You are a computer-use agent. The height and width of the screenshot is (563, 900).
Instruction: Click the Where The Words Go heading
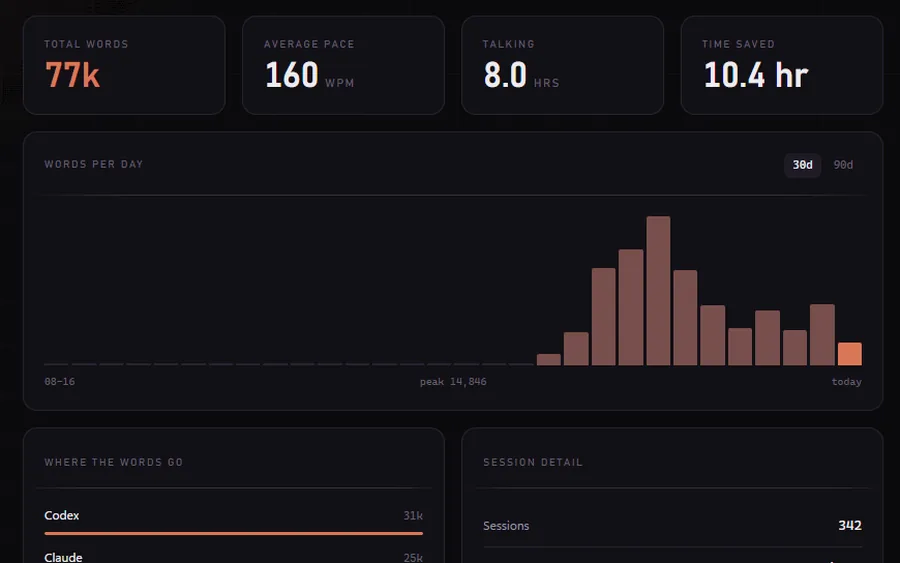[114, 462]
